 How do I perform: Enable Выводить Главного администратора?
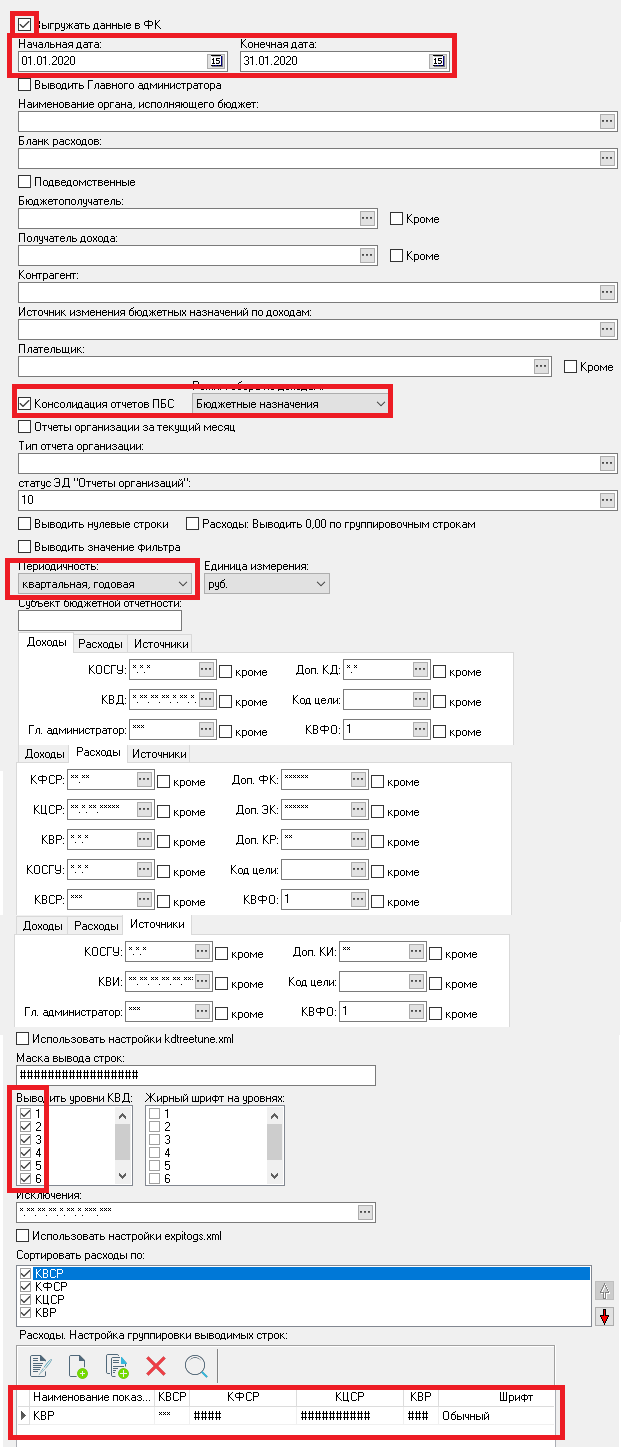click(25, 85)
